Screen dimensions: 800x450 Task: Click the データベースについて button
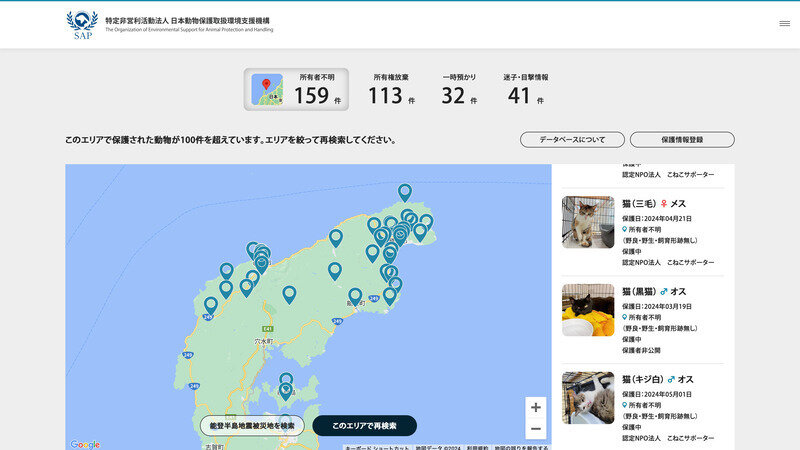point(572,140)
